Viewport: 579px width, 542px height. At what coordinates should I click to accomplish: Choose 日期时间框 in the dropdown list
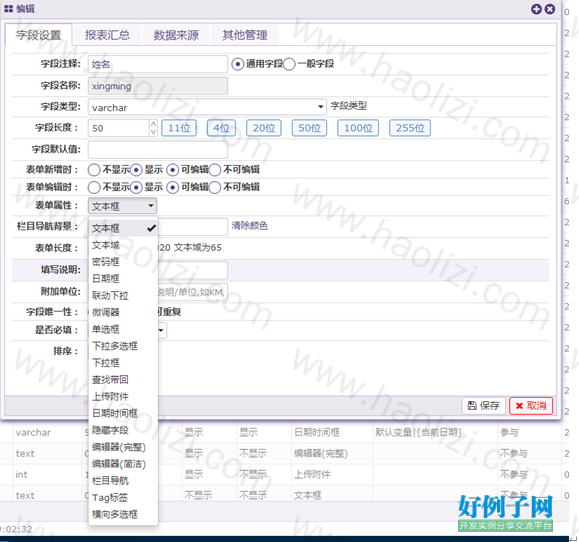[123, 413]
